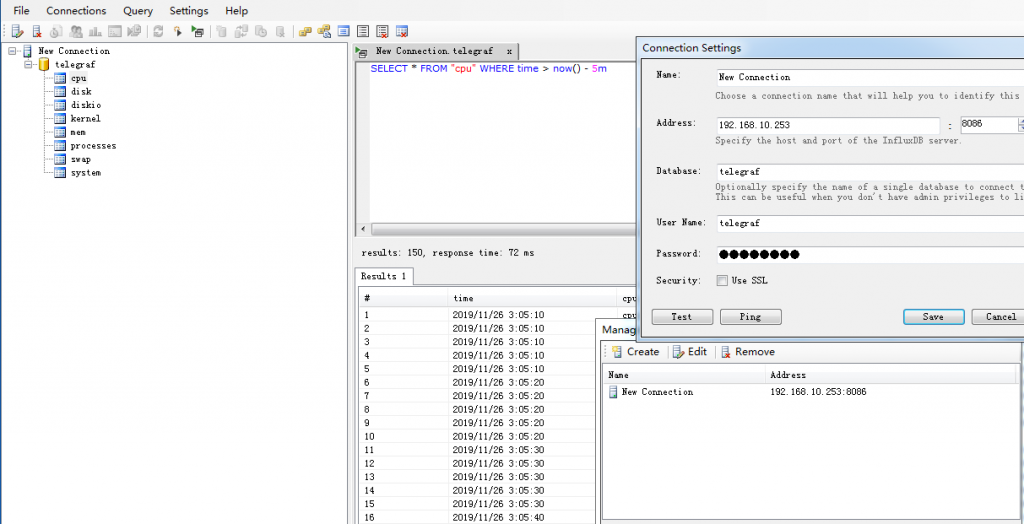The width and height of the screenshot is (1024, 524).
Task: Collapse the telegraf database node
Action: click(29, 64)
